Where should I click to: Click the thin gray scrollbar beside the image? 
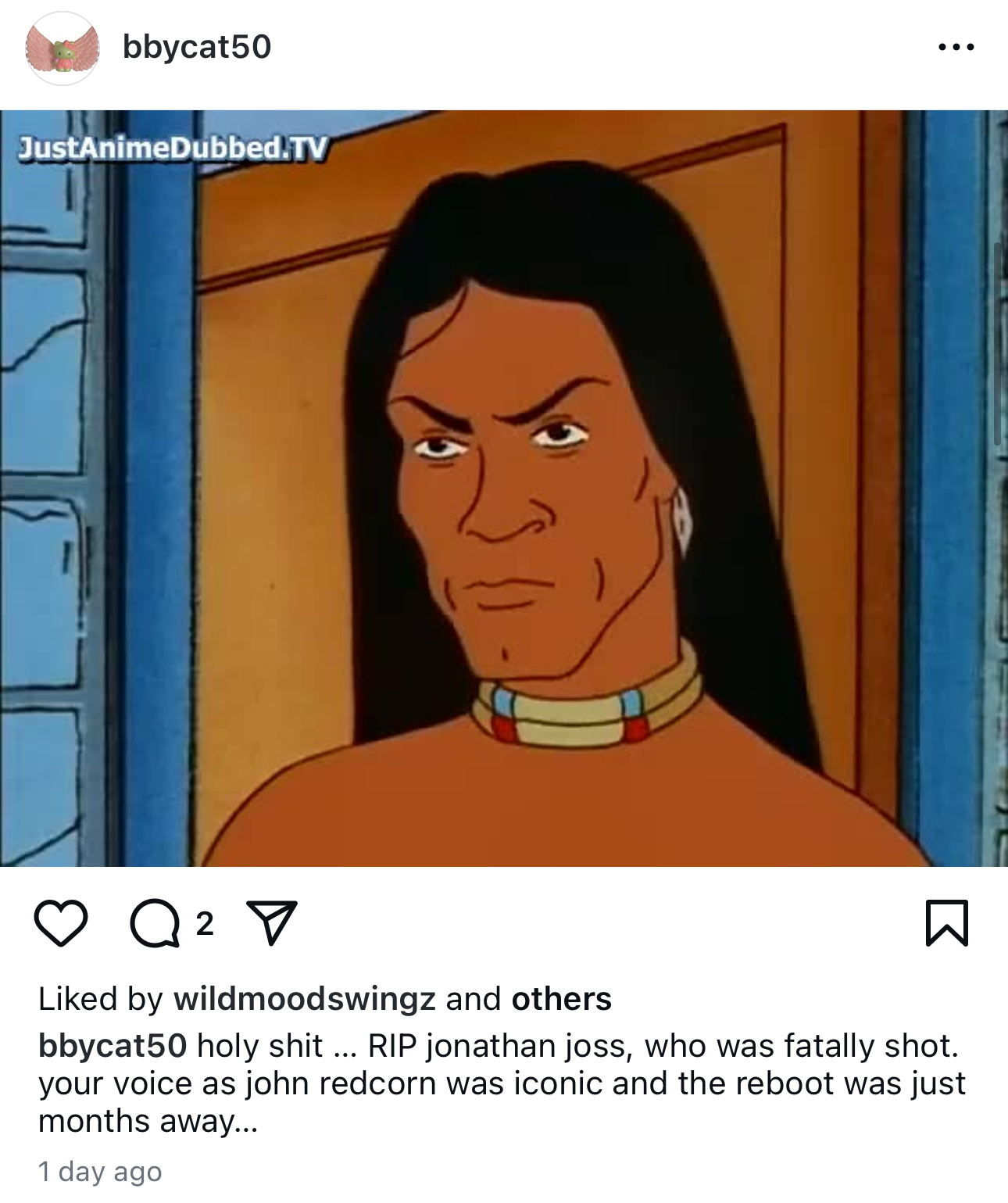998,344
